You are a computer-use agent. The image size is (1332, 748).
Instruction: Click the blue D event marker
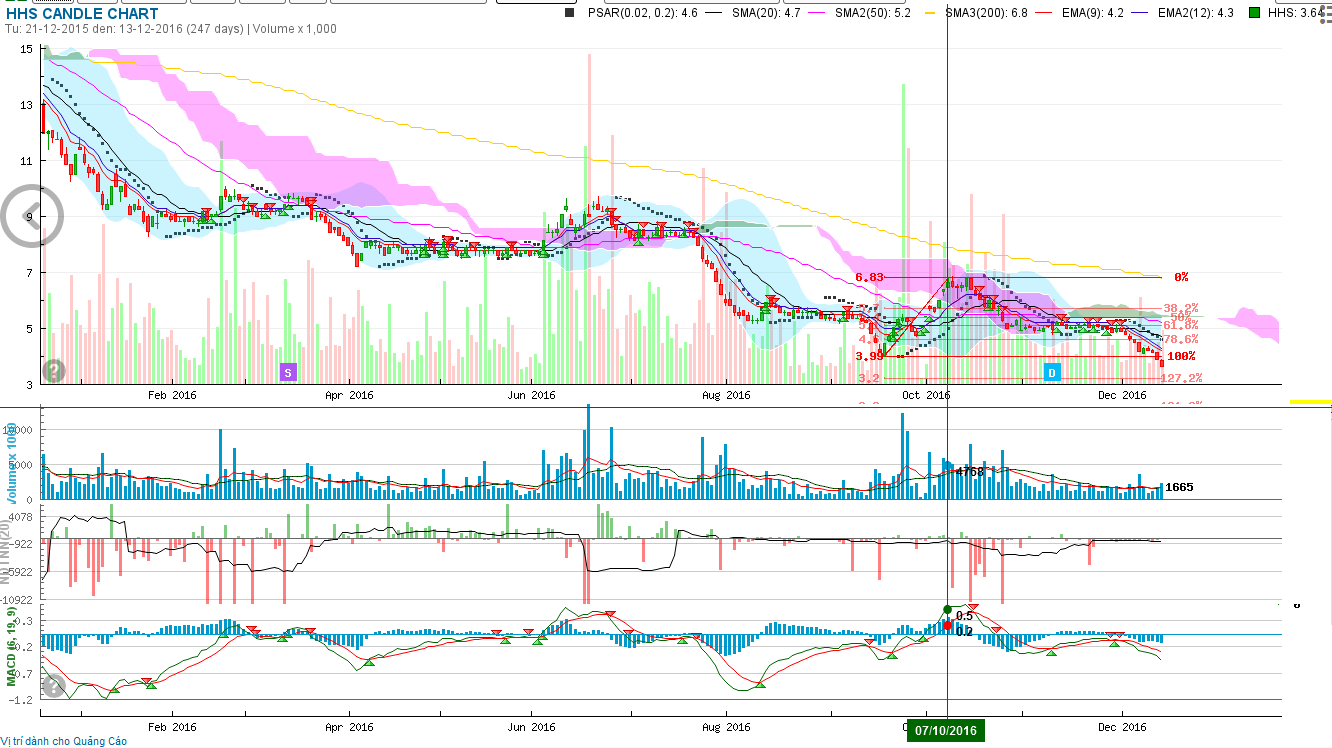[x=1051, y=372]
